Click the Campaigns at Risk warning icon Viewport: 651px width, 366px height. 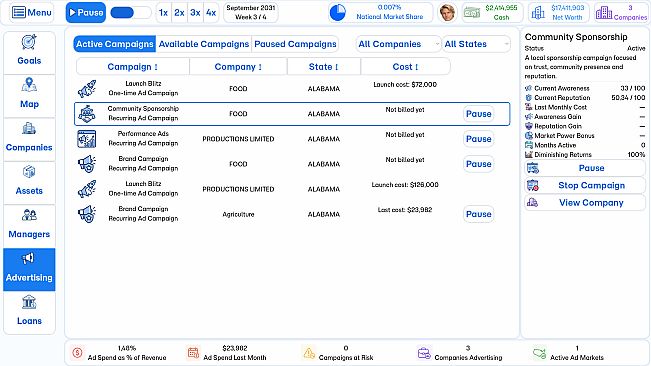309,353
